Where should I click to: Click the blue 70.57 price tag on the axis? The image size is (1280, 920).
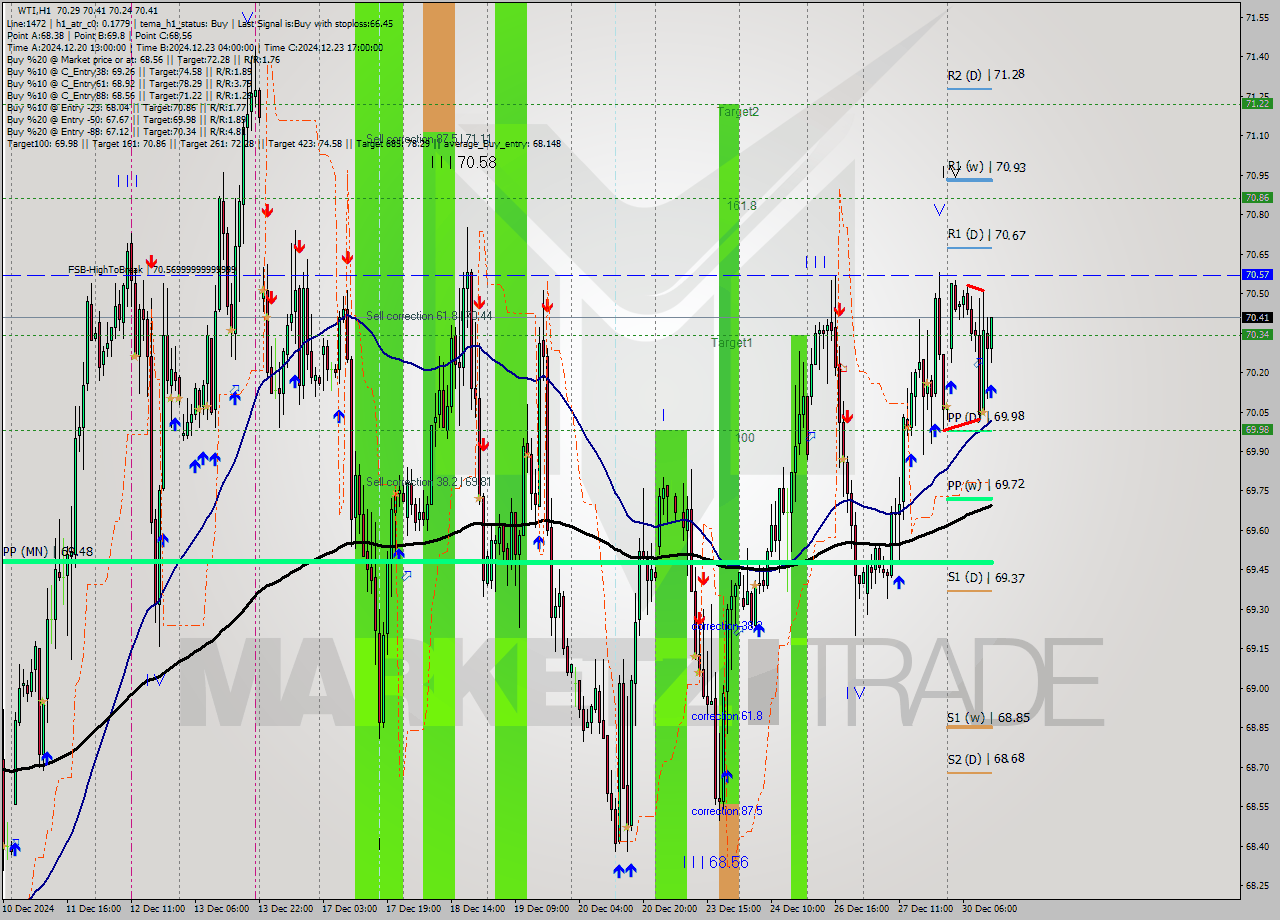coord(1257,274)
